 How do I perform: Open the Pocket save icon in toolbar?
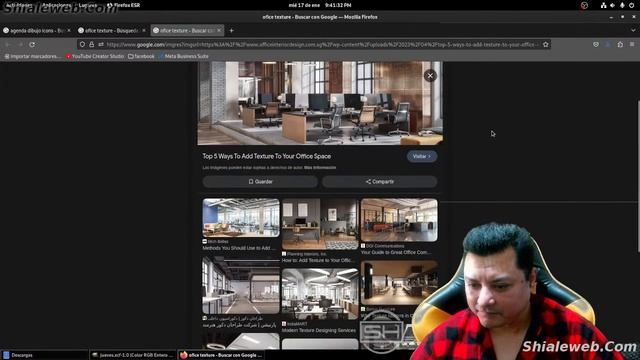596,44
